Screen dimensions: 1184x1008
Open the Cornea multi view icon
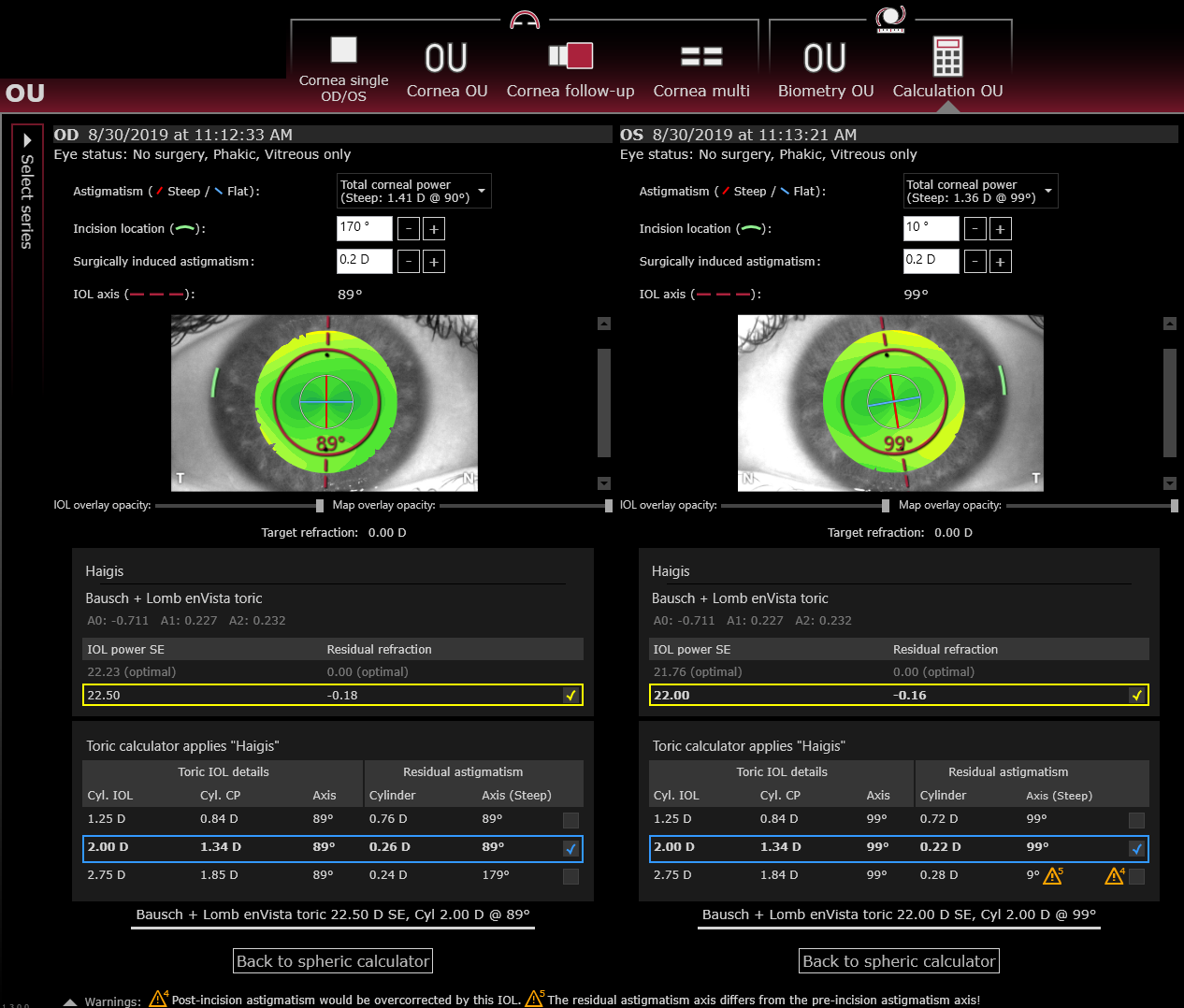[x=701, y=57]
